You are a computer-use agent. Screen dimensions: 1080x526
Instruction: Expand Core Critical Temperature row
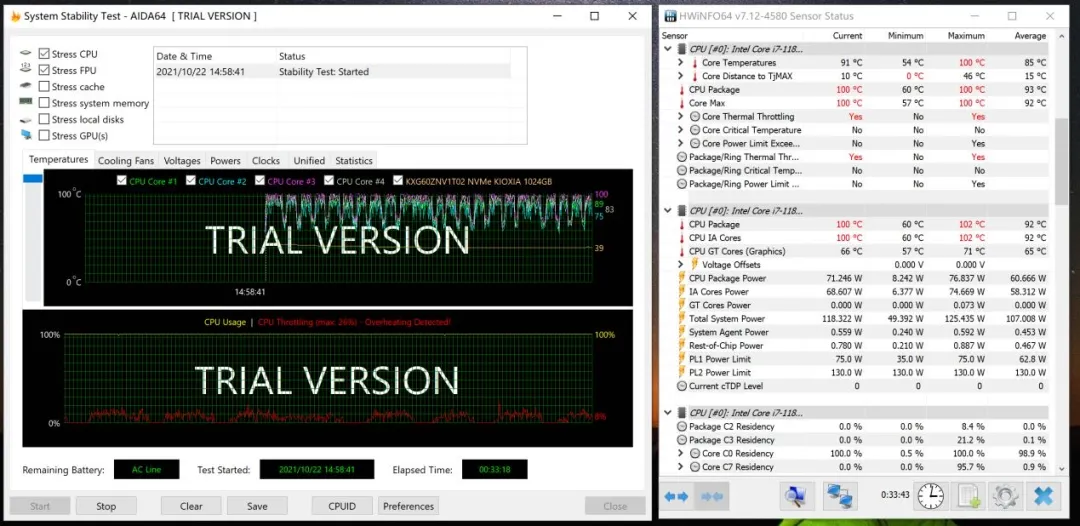pos(681,130)
